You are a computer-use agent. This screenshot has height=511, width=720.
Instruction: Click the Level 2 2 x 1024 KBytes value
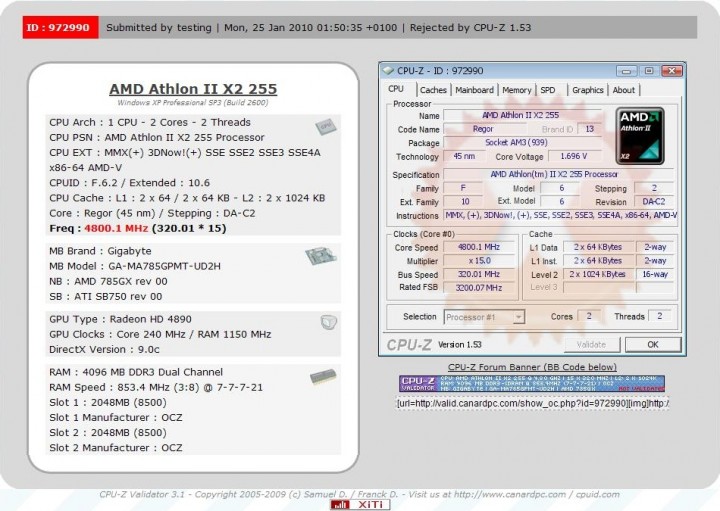point(598,274)
